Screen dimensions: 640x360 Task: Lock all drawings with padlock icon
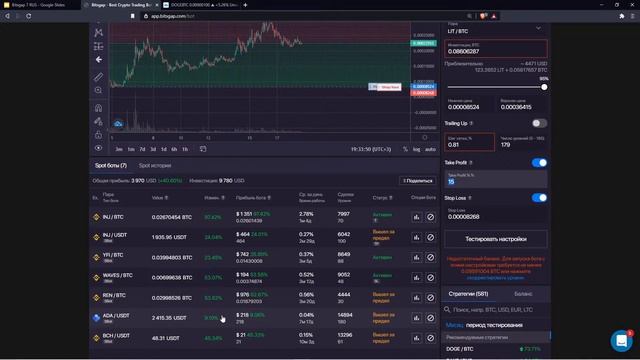pos(98,135)
